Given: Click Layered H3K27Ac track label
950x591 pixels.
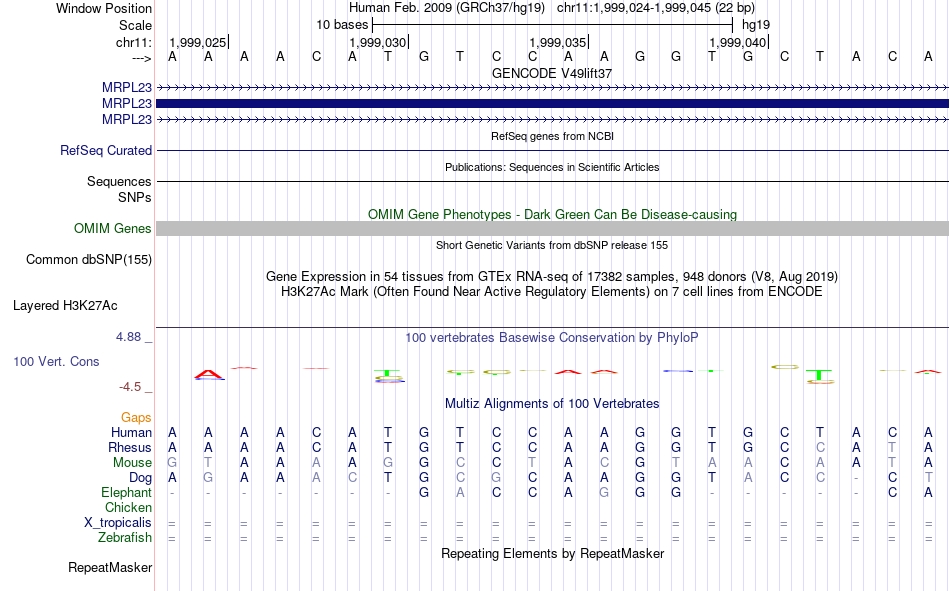Looking at the screenshot, I should click(x=65, y=306).
